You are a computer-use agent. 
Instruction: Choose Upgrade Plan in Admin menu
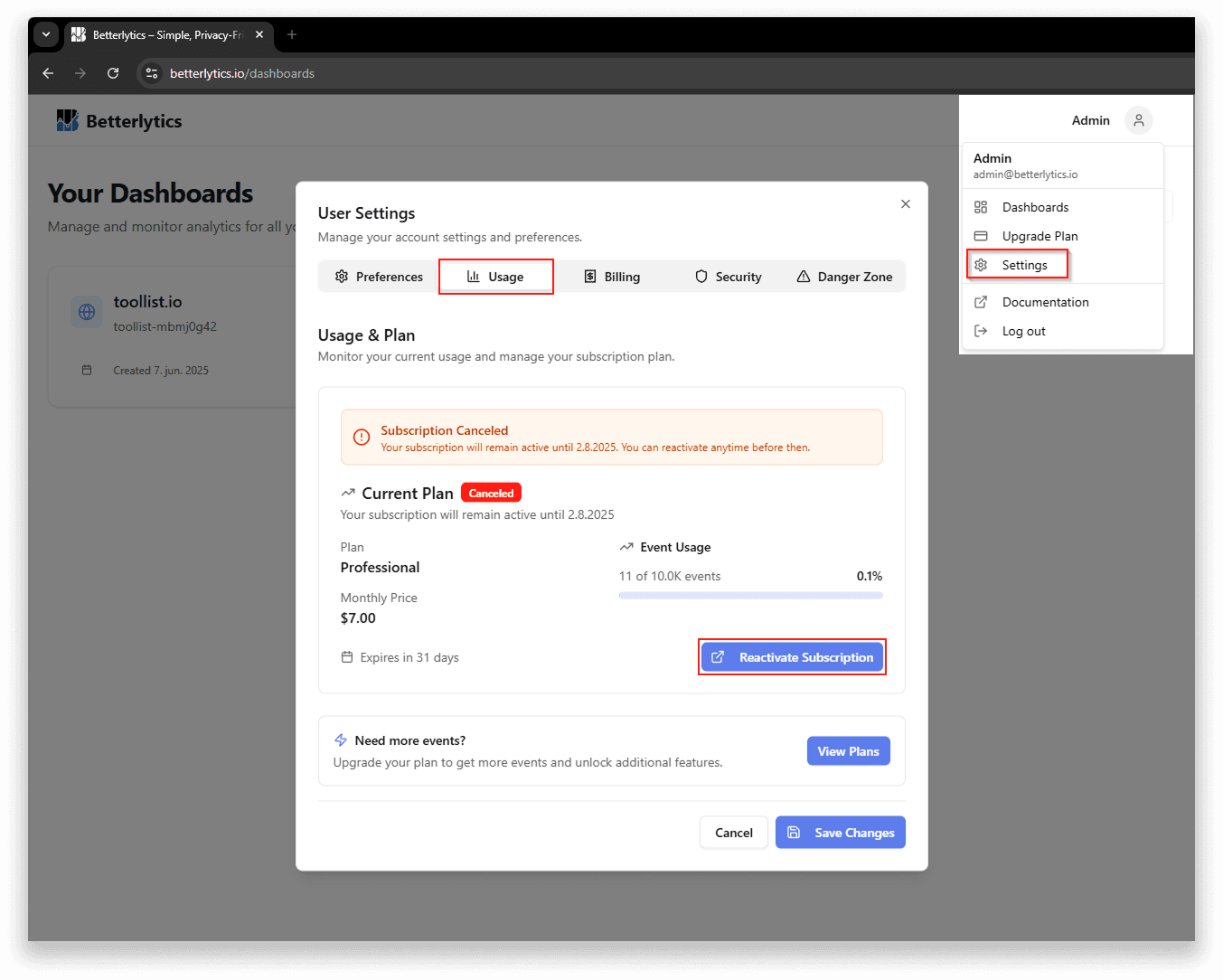pos(1062,236)
